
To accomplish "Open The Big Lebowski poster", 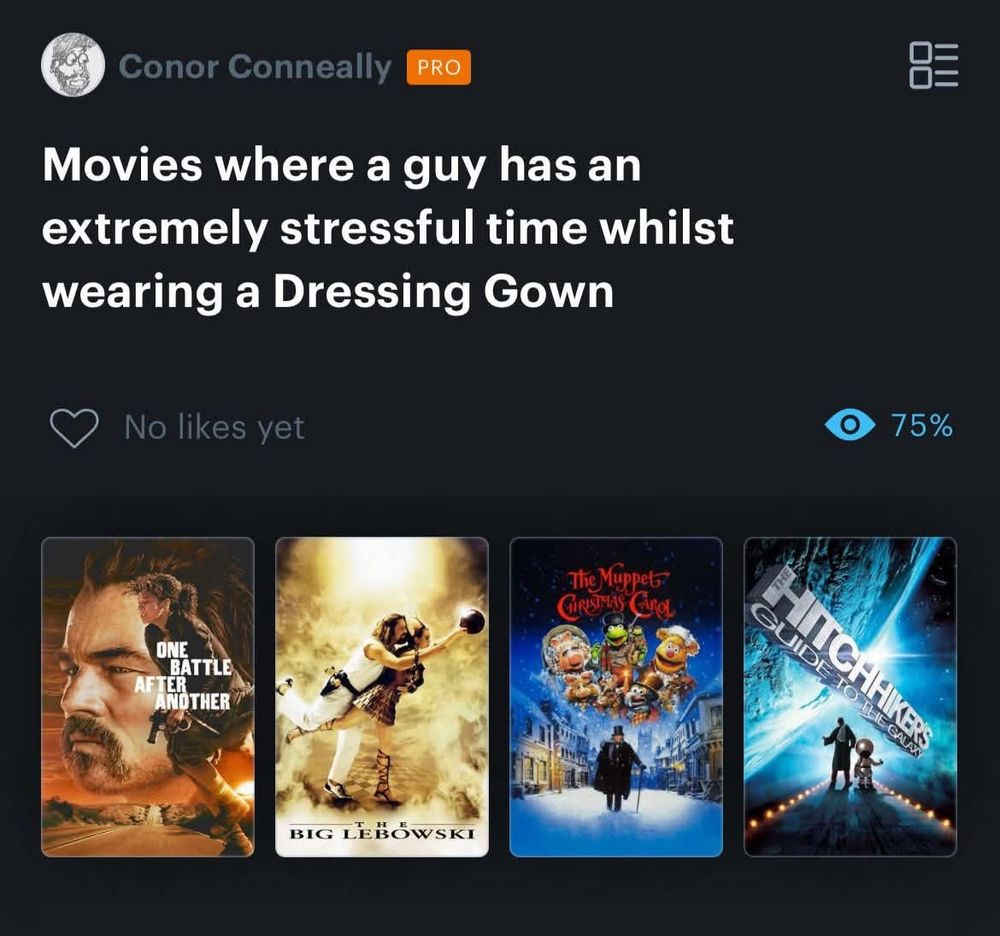I will pyautogui.click(x=382, y=697).
